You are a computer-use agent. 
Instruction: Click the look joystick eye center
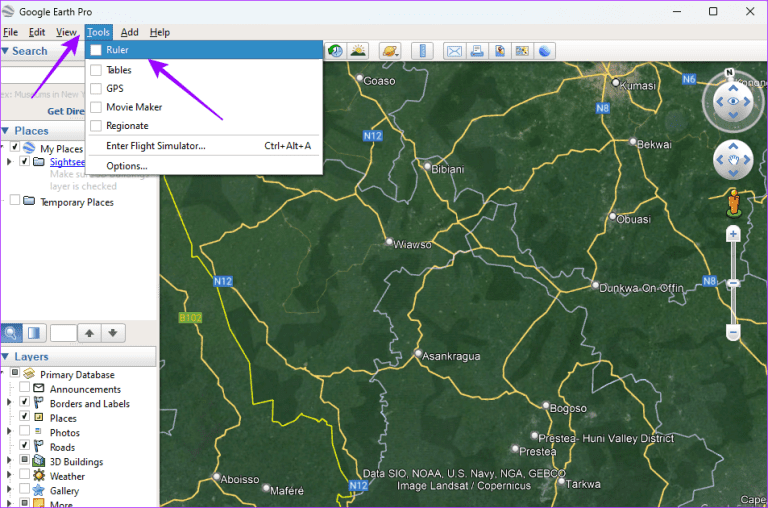point(733,101)
